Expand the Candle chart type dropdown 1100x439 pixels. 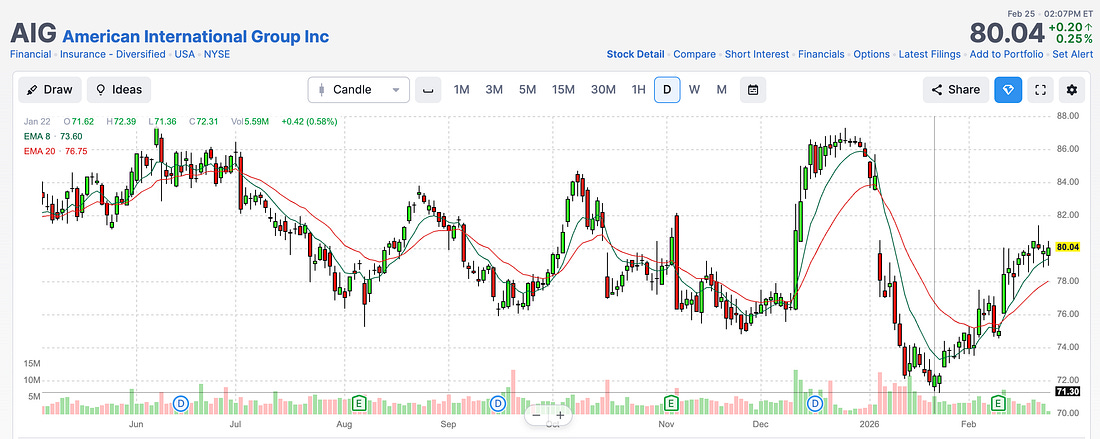click(358, 90)
